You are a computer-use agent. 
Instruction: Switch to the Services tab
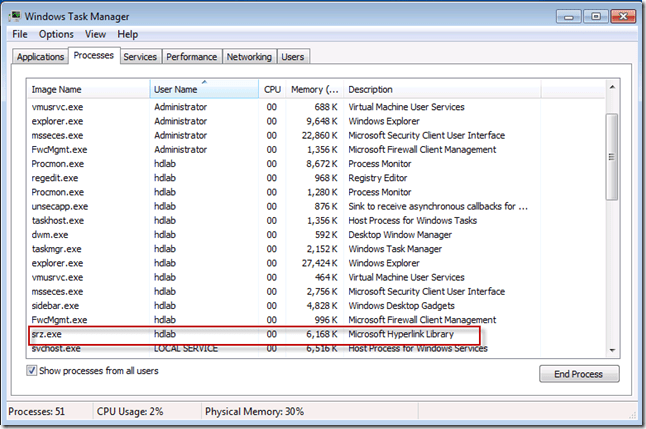[139, 57]
